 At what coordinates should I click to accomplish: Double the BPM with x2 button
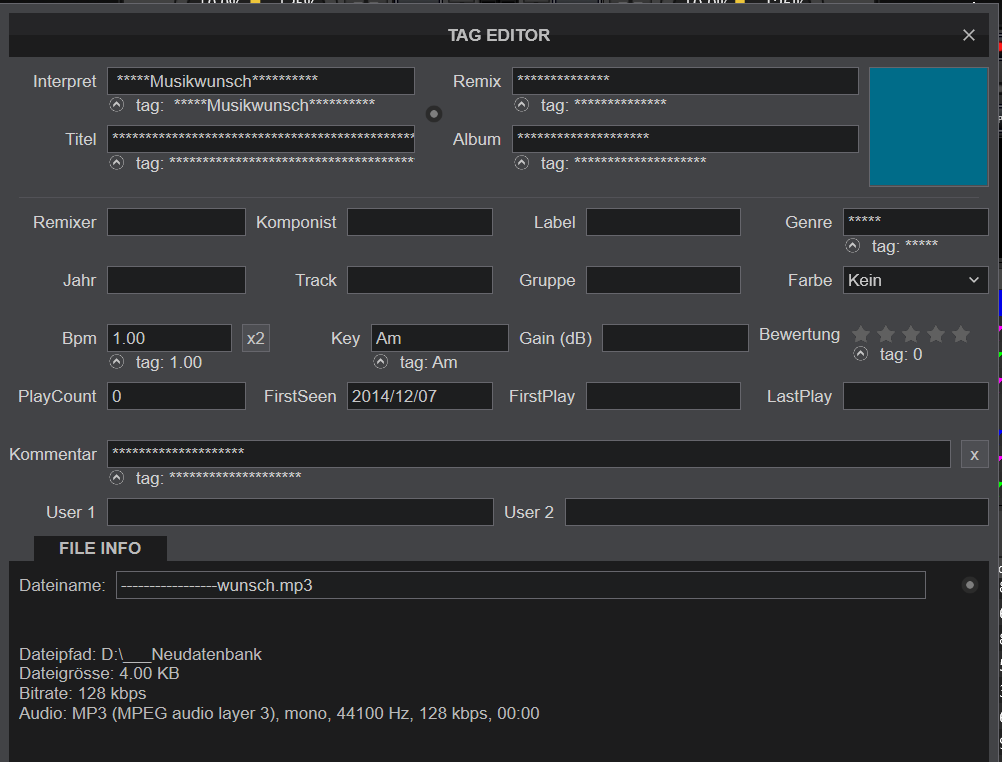(256, 338)
